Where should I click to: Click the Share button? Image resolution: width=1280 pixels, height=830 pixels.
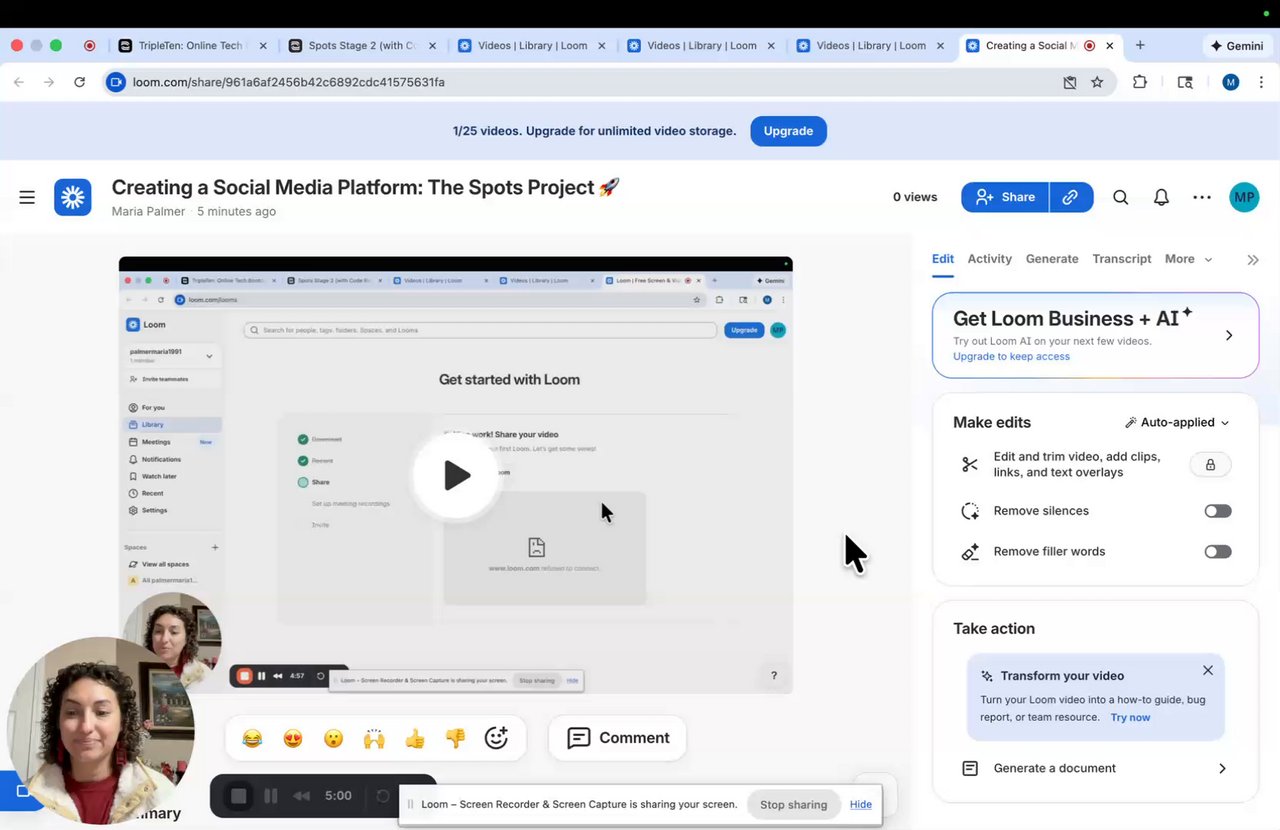pos(1005,198)
